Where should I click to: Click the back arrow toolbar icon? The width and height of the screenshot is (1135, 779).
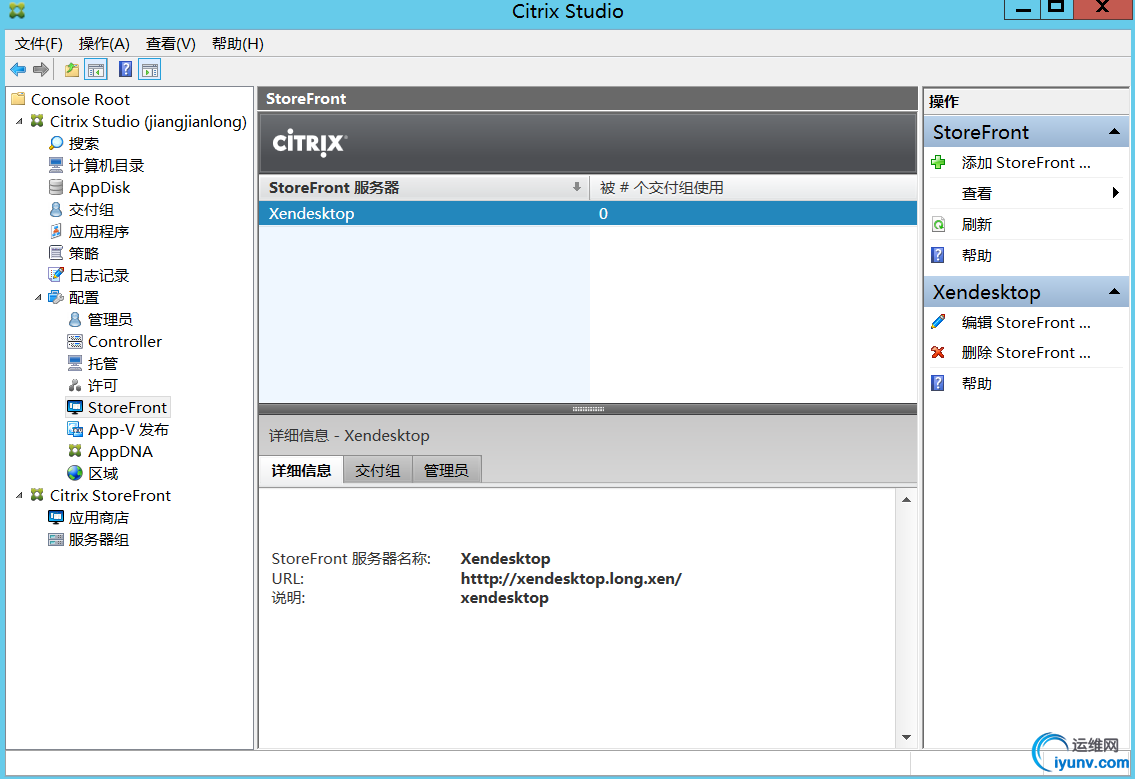pyautogui.click(x=18, y=70)
